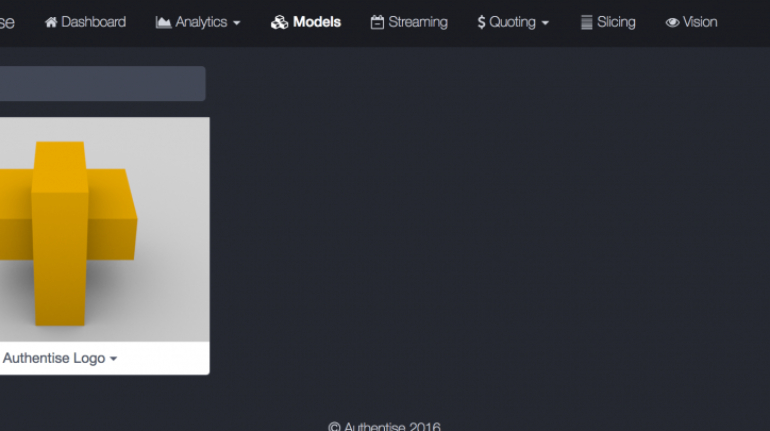The height and width of the screenshot is (431, 770).
Task: Expand the Analytics dropdown caret
Action: [237, 23]
